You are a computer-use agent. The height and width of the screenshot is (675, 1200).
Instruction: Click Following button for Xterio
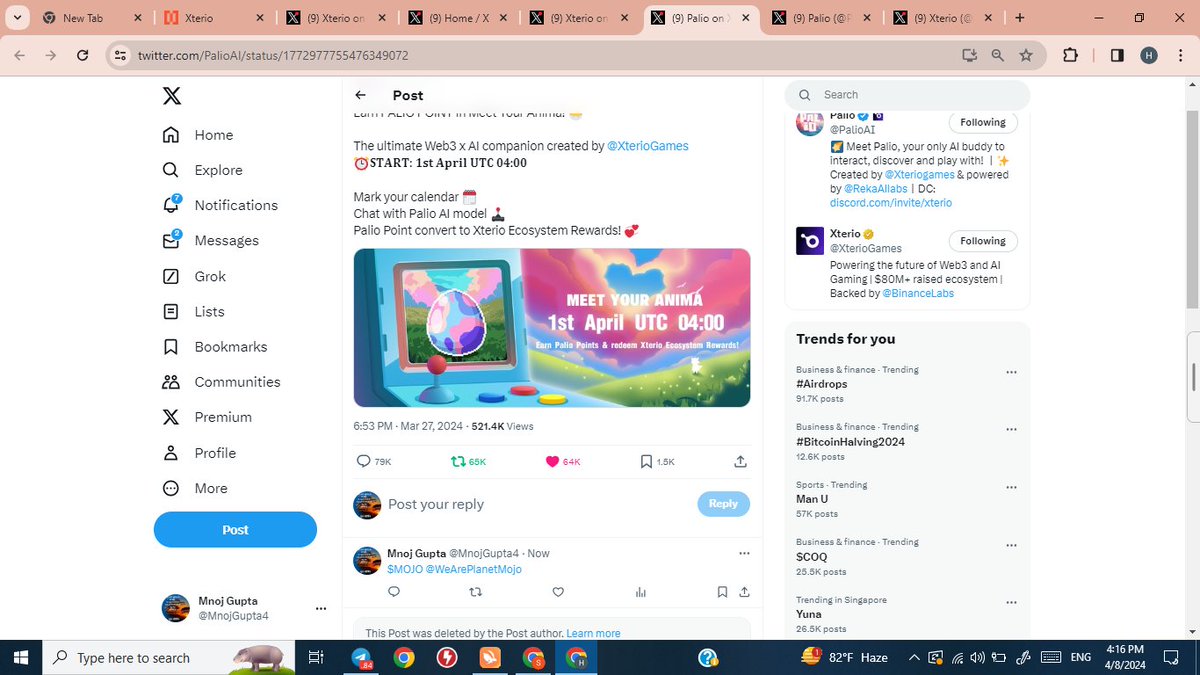[x=983, y=241]
